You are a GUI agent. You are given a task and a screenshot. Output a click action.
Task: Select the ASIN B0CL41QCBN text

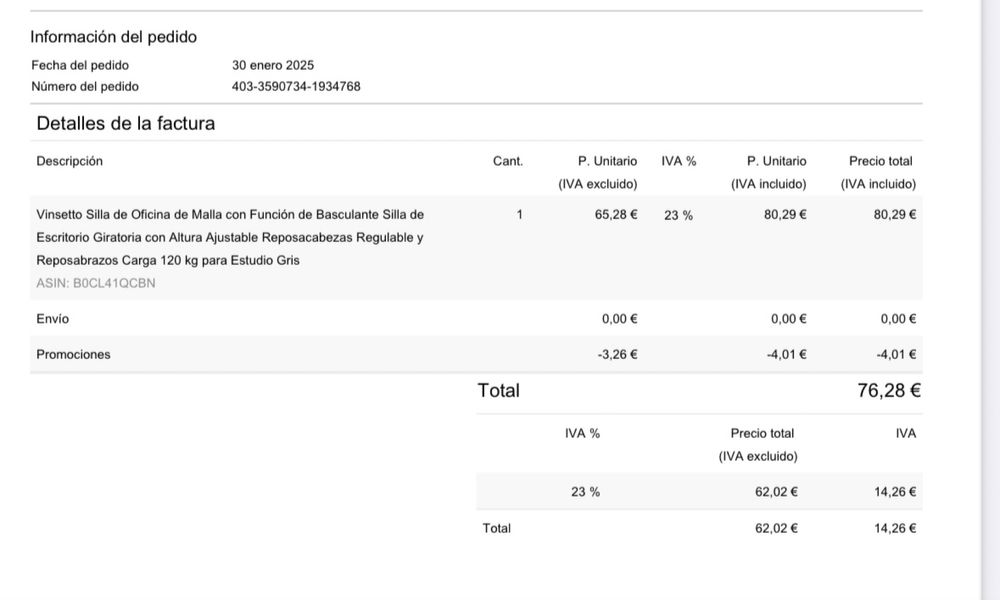click(96, 283)
